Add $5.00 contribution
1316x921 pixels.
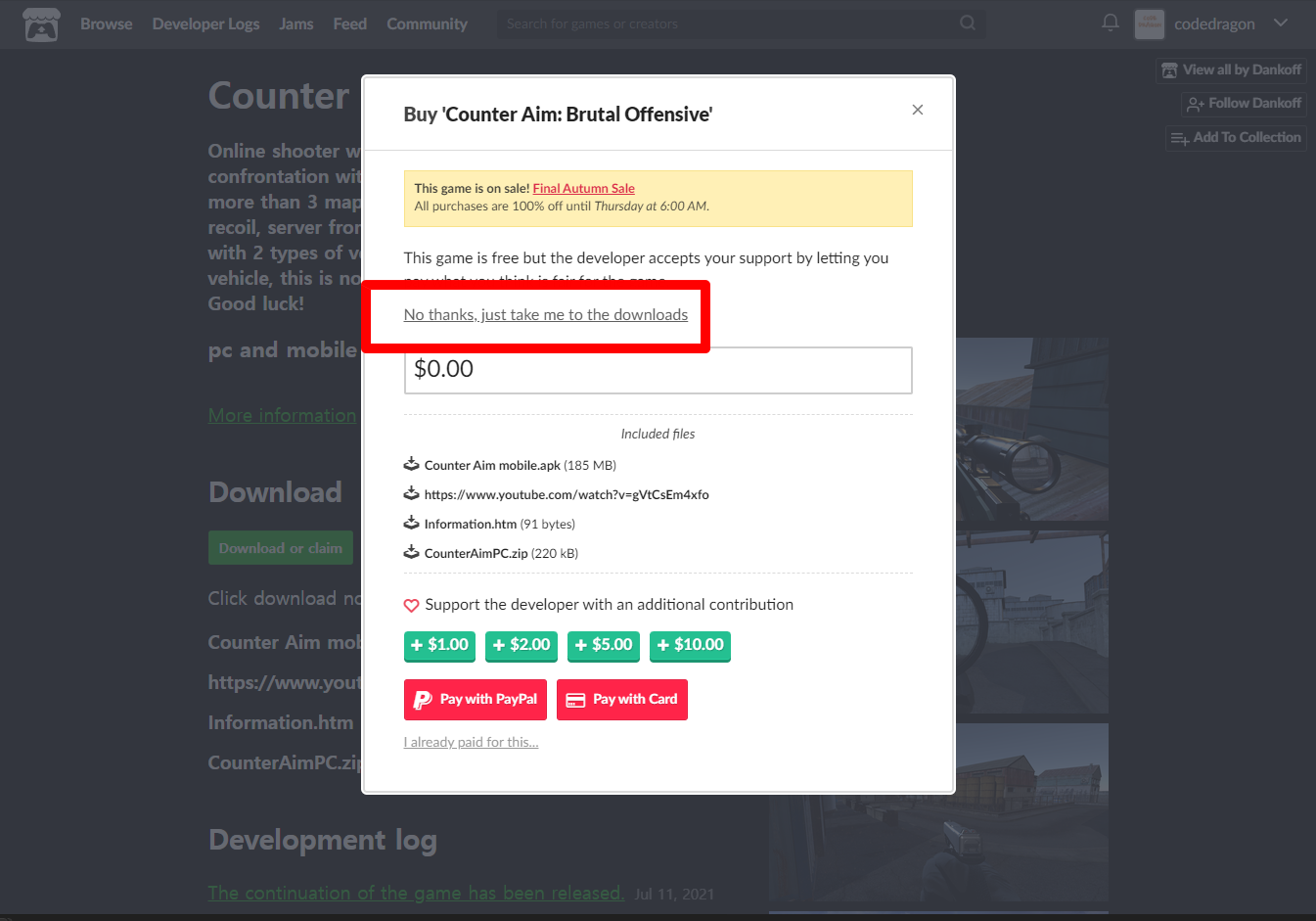(x=604, y=645)
